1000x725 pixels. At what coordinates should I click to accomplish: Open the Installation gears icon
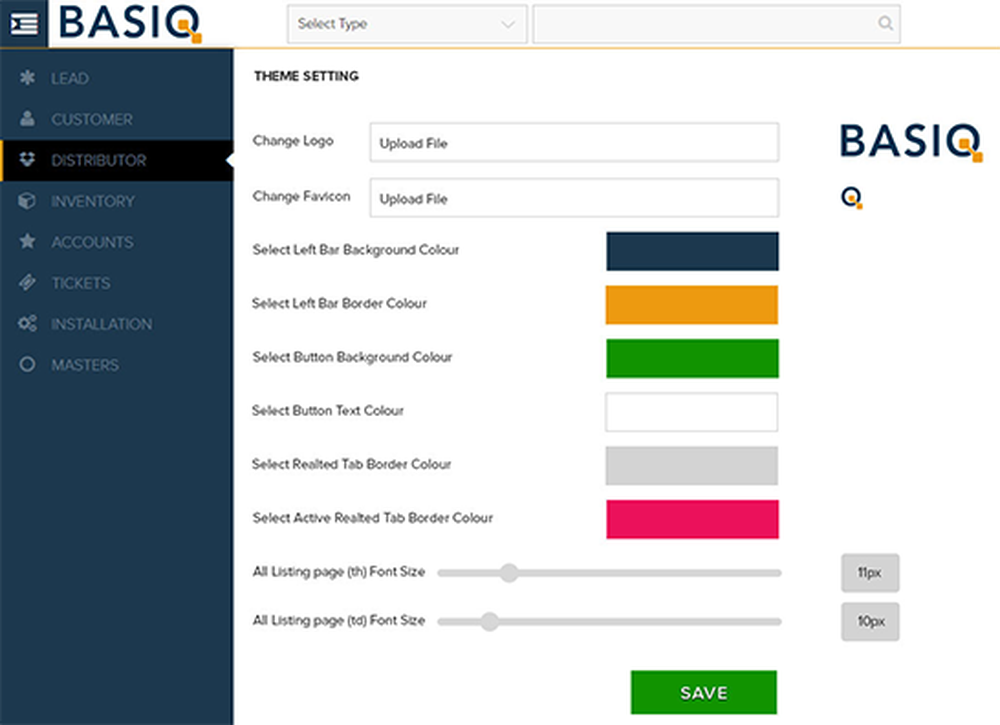click(28, 324)
